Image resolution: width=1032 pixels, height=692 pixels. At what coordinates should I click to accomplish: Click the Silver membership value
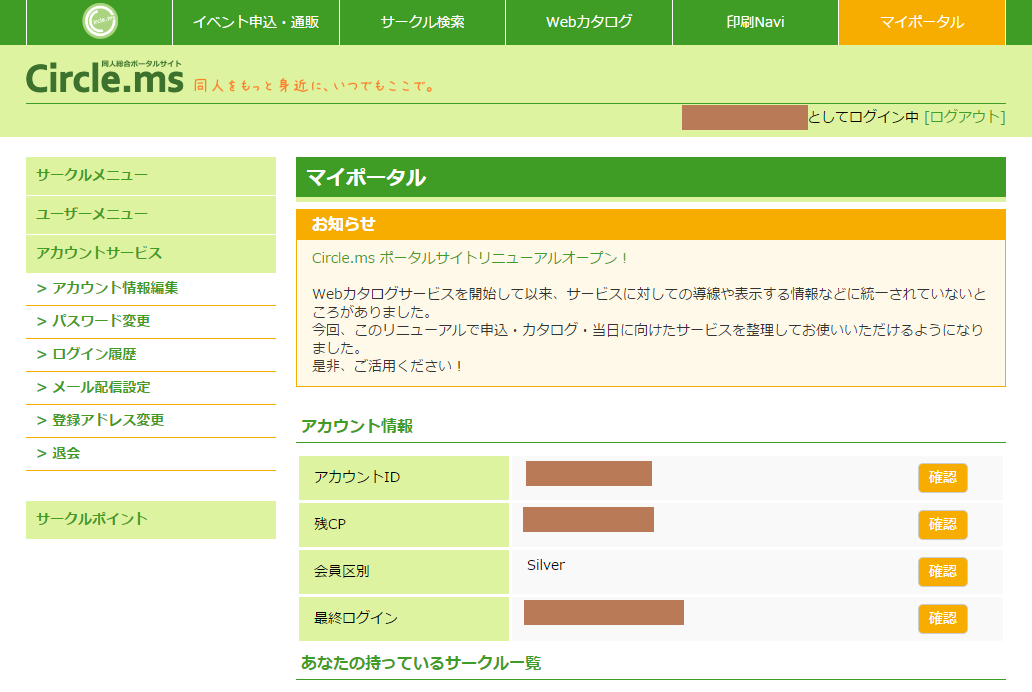(546, 565)
